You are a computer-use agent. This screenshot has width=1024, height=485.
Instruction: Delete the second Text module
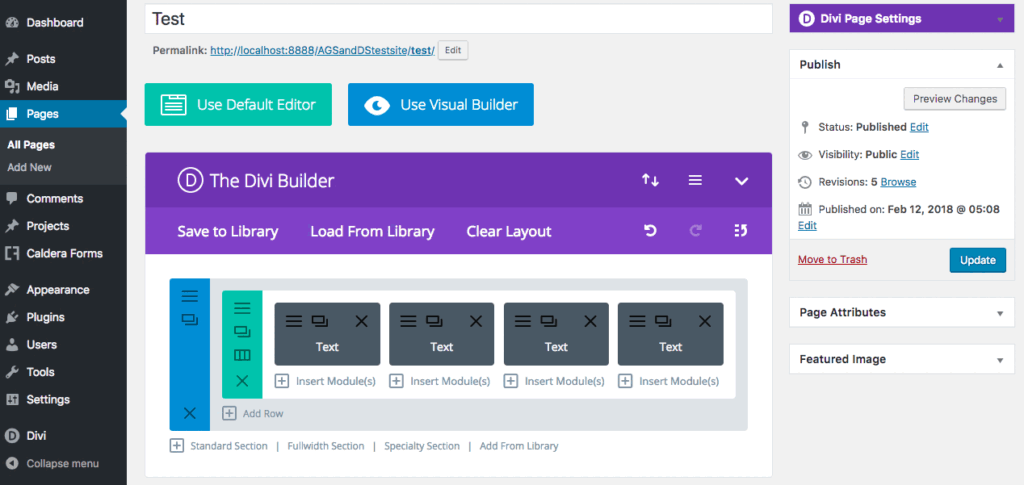pyautogui.click(x=476, y=321)
